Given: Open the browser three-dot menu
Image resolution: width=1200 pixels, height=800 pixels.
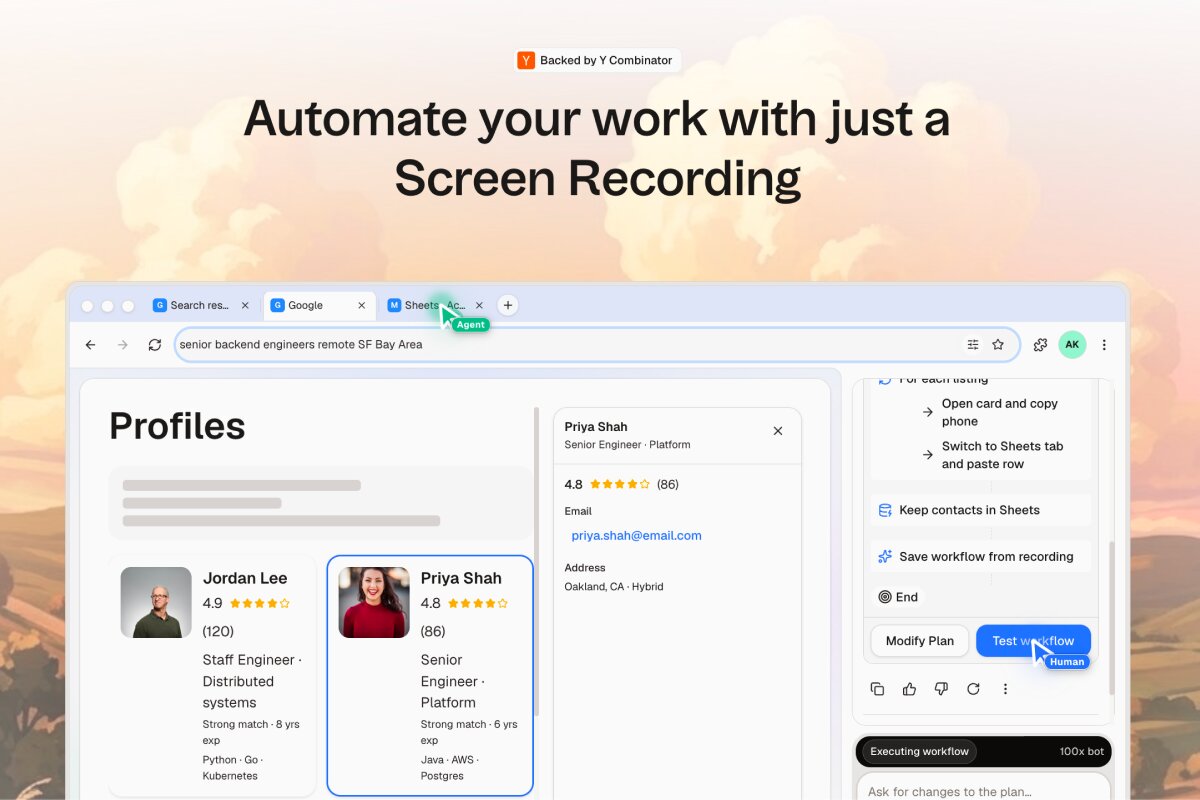Looking at the screenshot, I should coord(1104,345).
